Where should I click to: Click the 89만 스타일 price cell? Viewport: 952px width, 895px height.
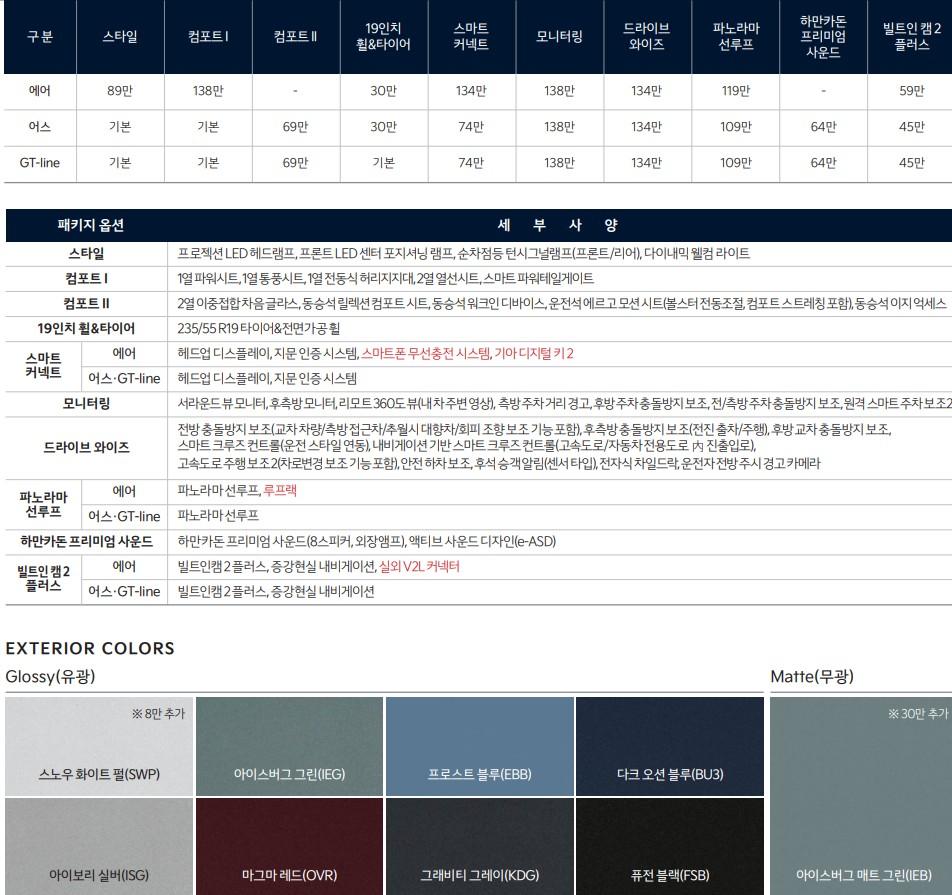[x=120, y=91]
